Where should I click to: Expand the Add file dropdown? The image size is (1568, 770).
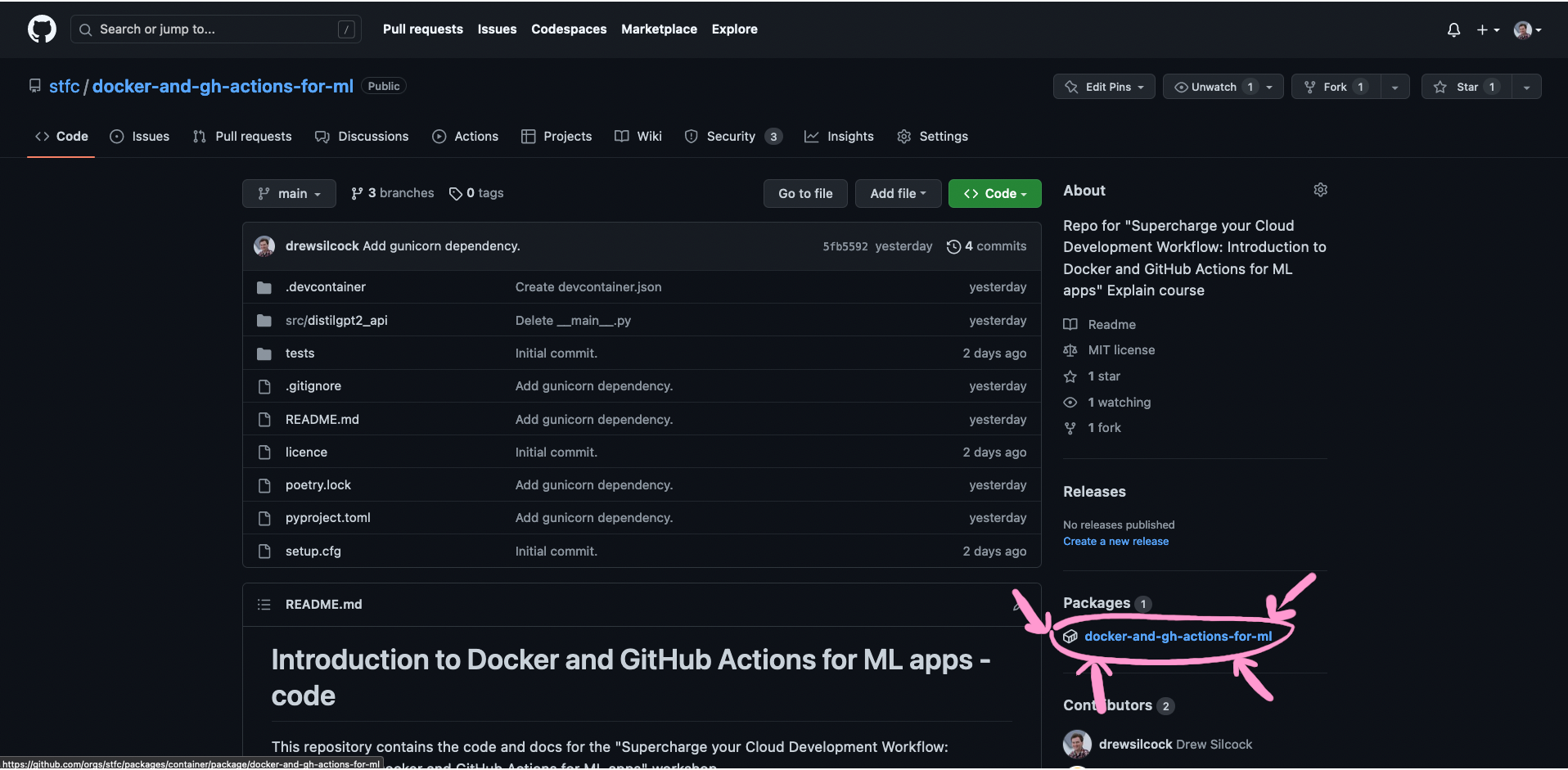[x=898, y=193]
